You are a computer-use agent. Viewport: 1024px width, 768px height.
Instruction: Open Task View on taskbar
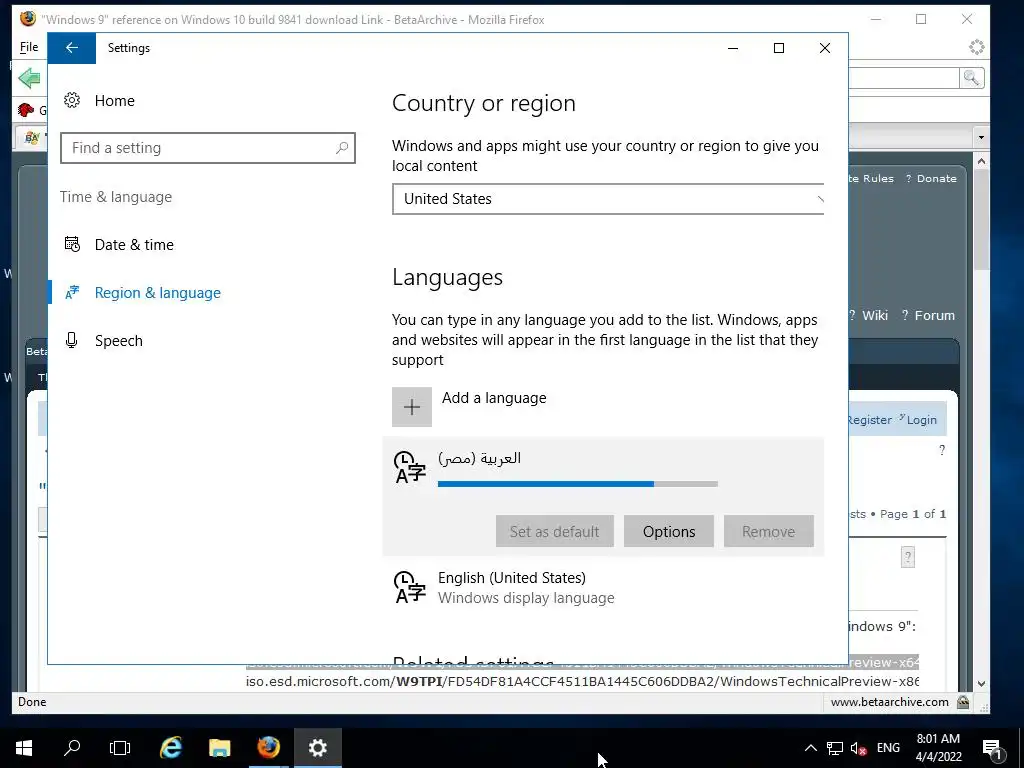(120, 748)
